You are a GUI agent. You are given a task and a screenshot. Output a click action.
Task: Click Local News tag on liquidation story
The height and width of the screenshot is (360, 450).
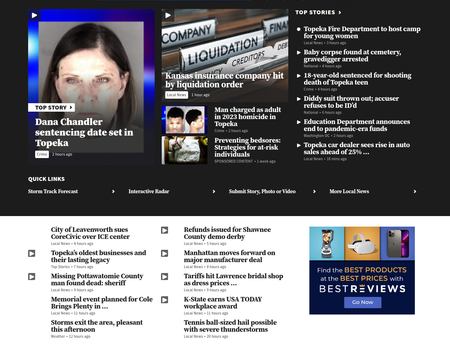click(x=176, y=95)
